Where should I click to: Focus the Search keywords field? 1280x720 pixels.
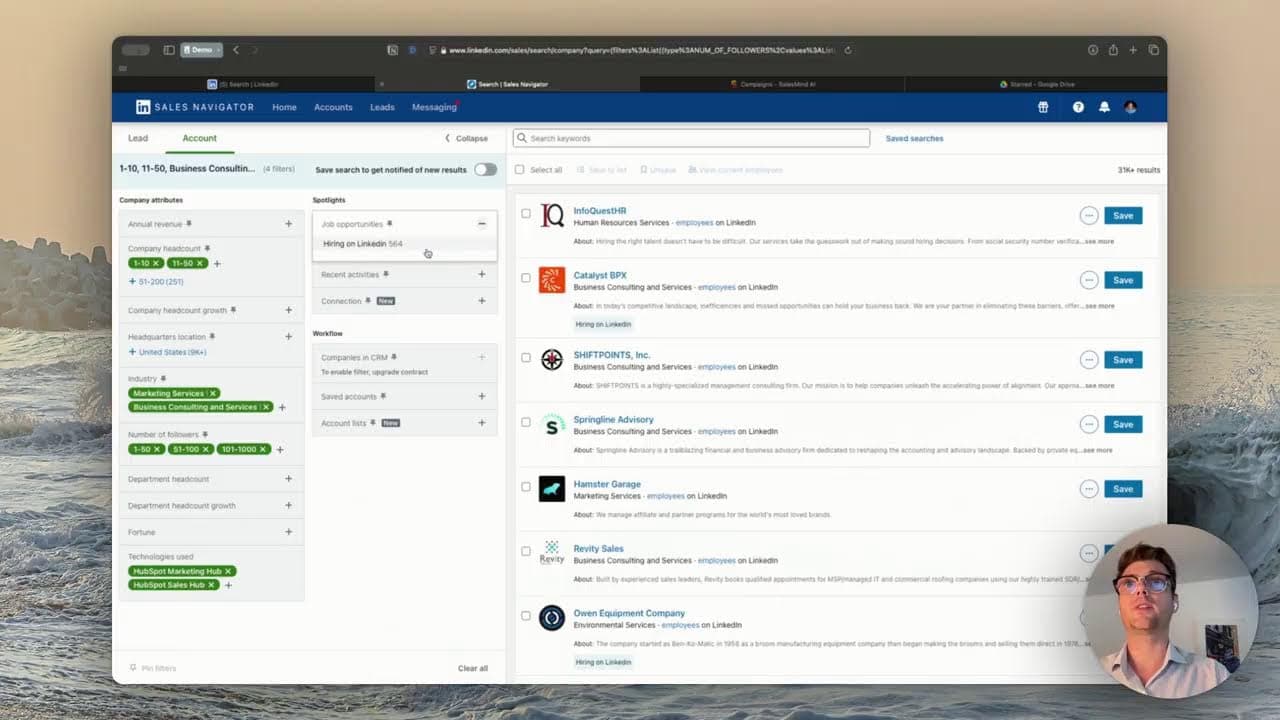[x=691, y=138]
